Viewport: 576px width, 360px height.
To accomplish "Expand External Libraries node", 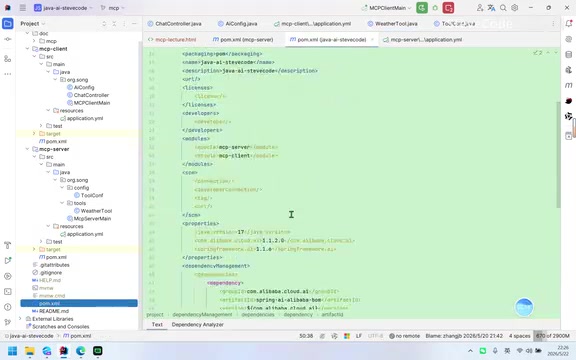I will click(20, 319).
